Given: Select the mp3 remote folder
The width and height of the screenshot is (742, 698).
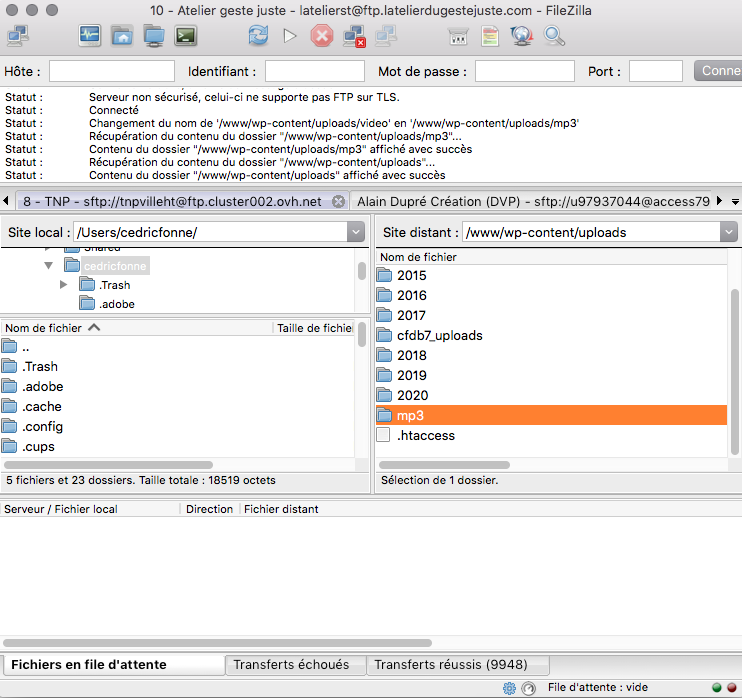Looking at the screenshot, I should (x=551, y=415).
